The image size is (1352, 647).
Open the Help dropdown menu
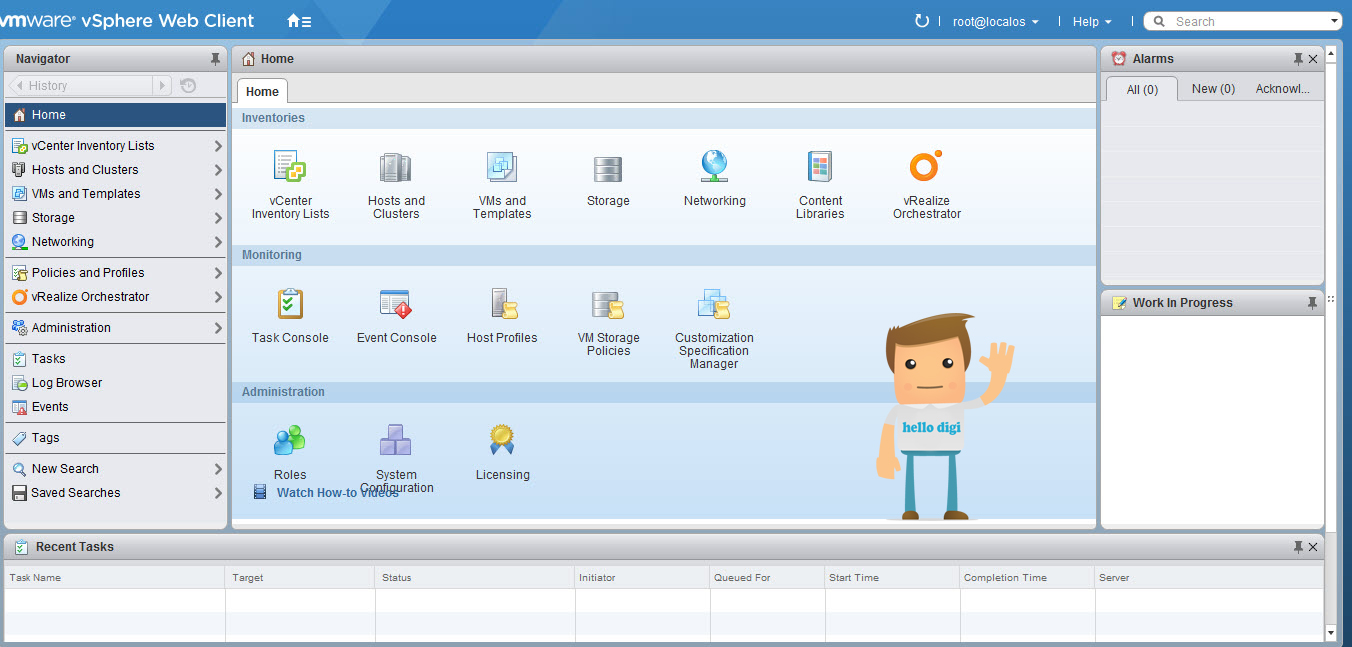1092,21
